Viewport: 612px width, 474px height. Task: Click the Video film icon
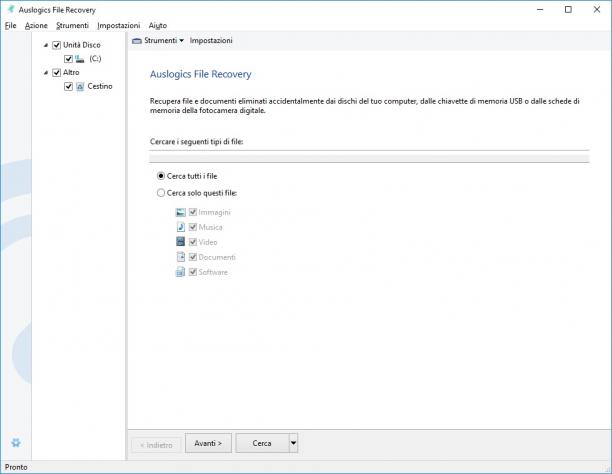tap(180, 242)
